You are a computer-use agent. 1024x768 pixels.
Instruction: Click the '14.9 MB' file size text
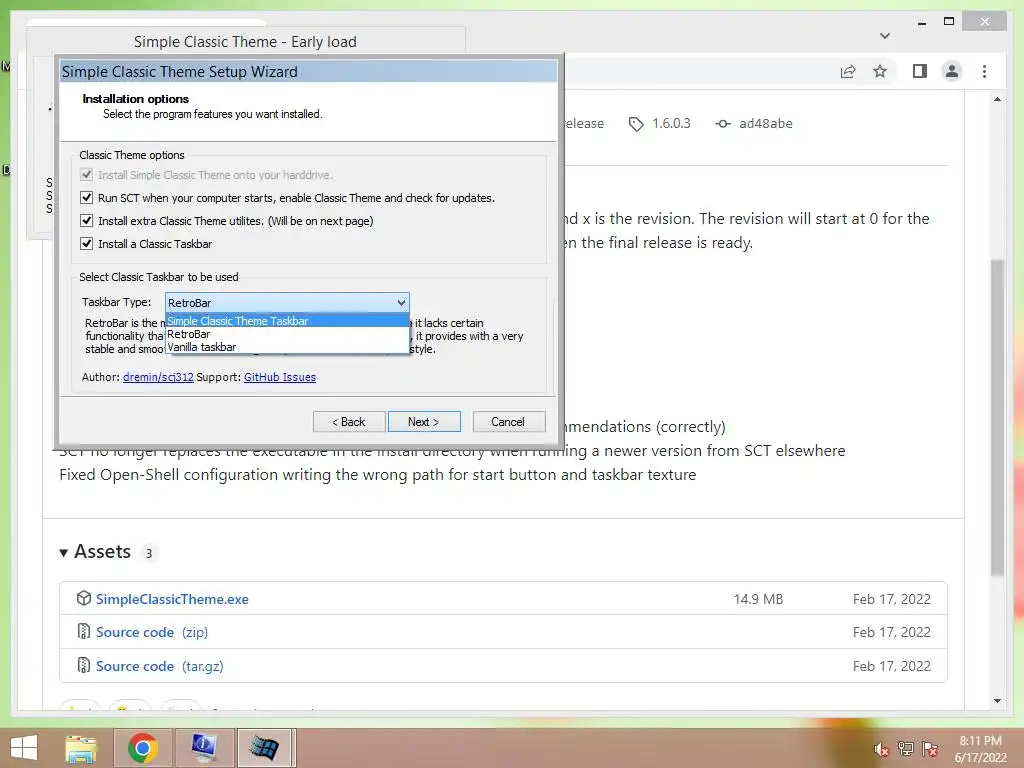coord(758,599)
